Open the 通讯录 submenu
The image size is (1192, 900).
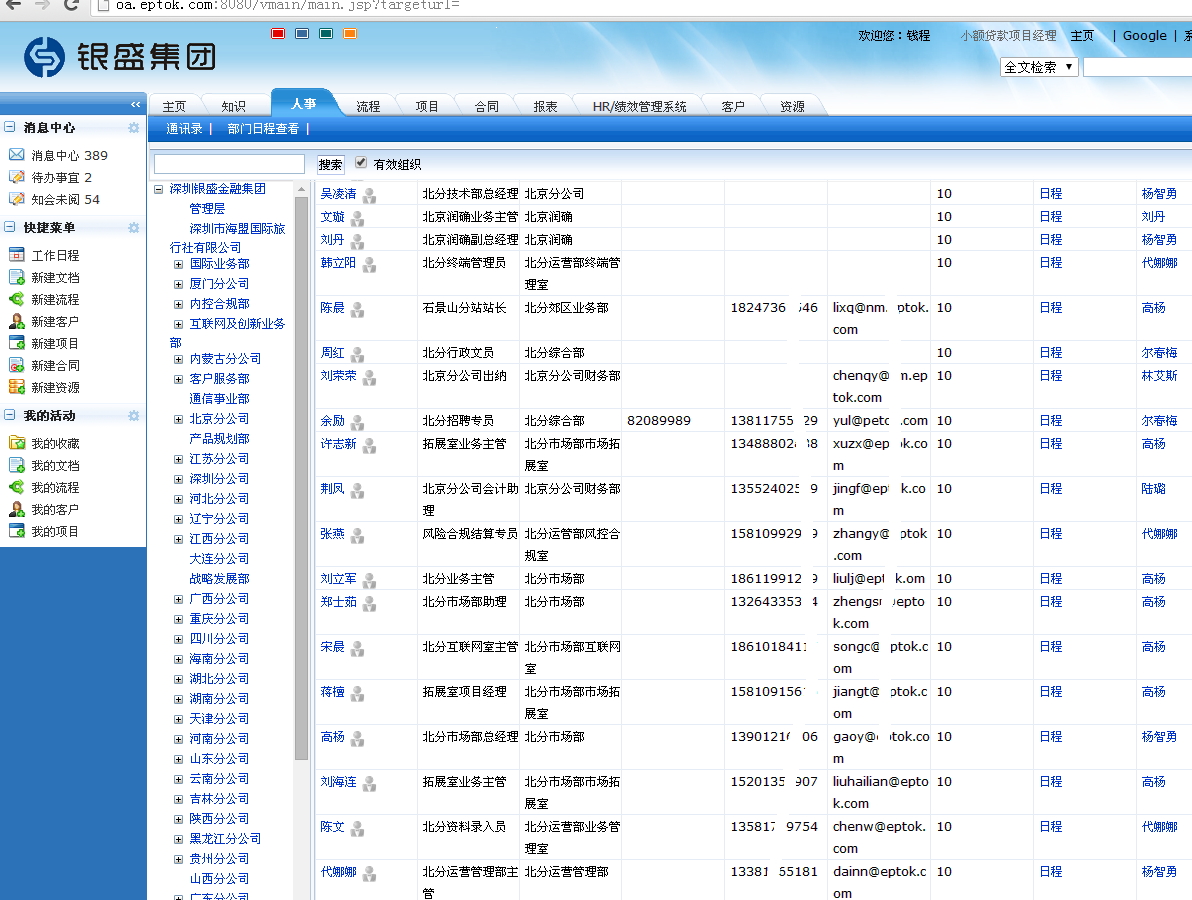click(x=184, y=129)
